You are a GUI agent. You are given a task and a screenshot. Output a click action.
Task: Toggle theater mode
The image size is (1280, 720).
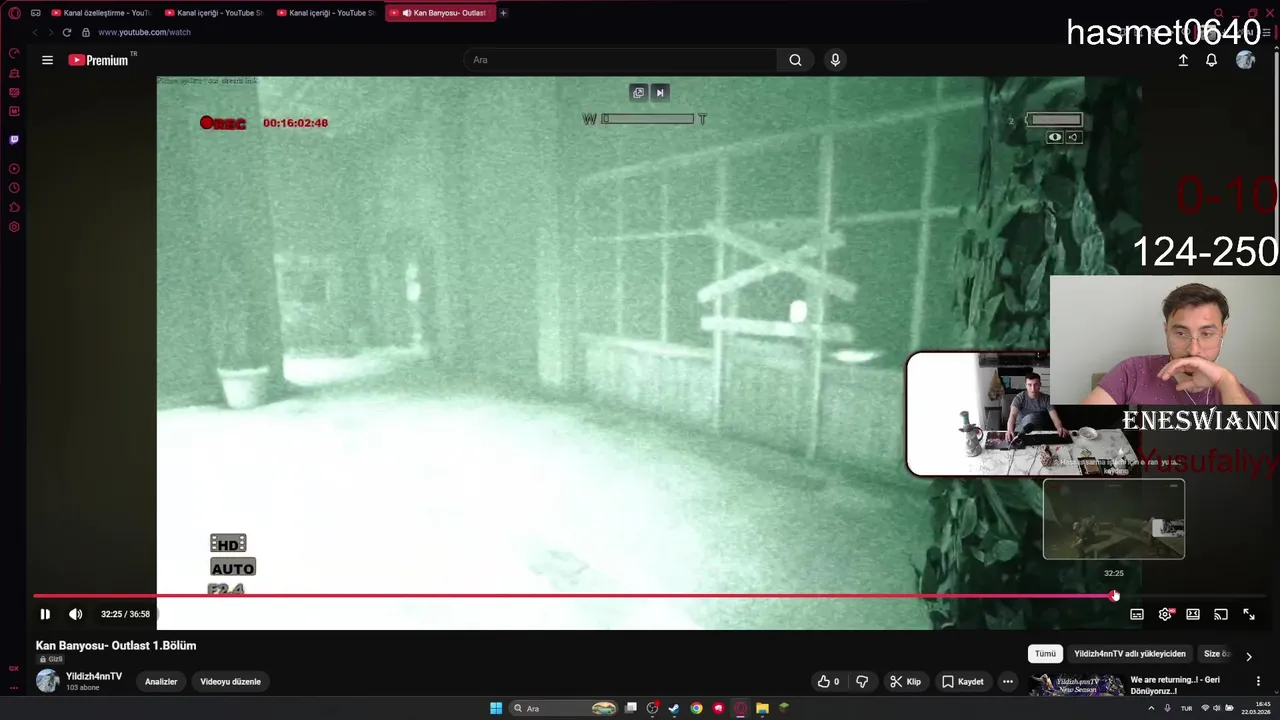click(x=1193, y=614)
